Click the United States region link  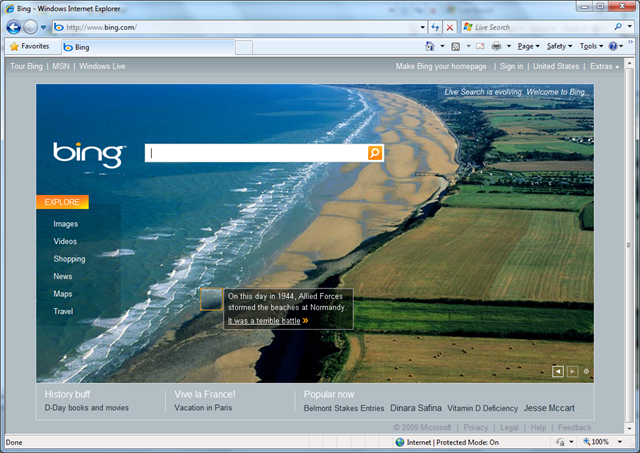[x=556, y=66]
